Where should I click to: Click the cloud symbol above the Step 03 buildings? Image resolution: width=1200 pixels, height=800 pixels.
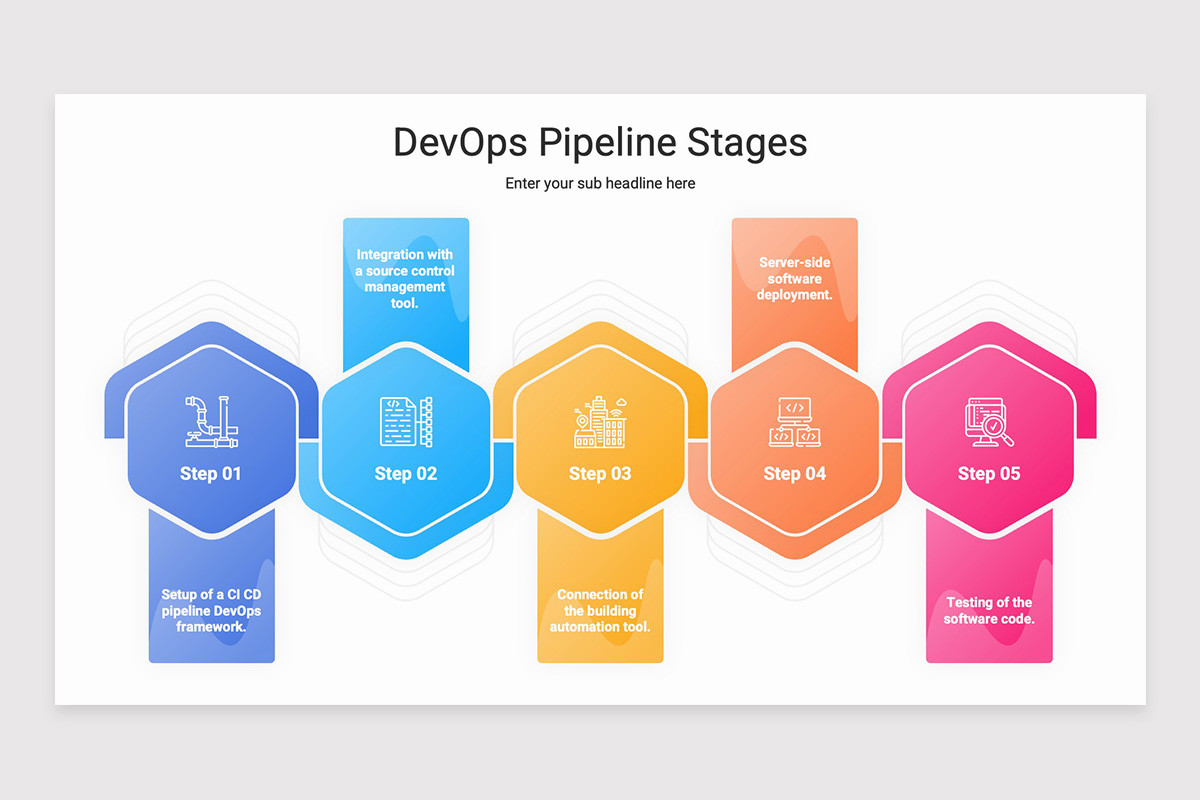click(621, 403)
